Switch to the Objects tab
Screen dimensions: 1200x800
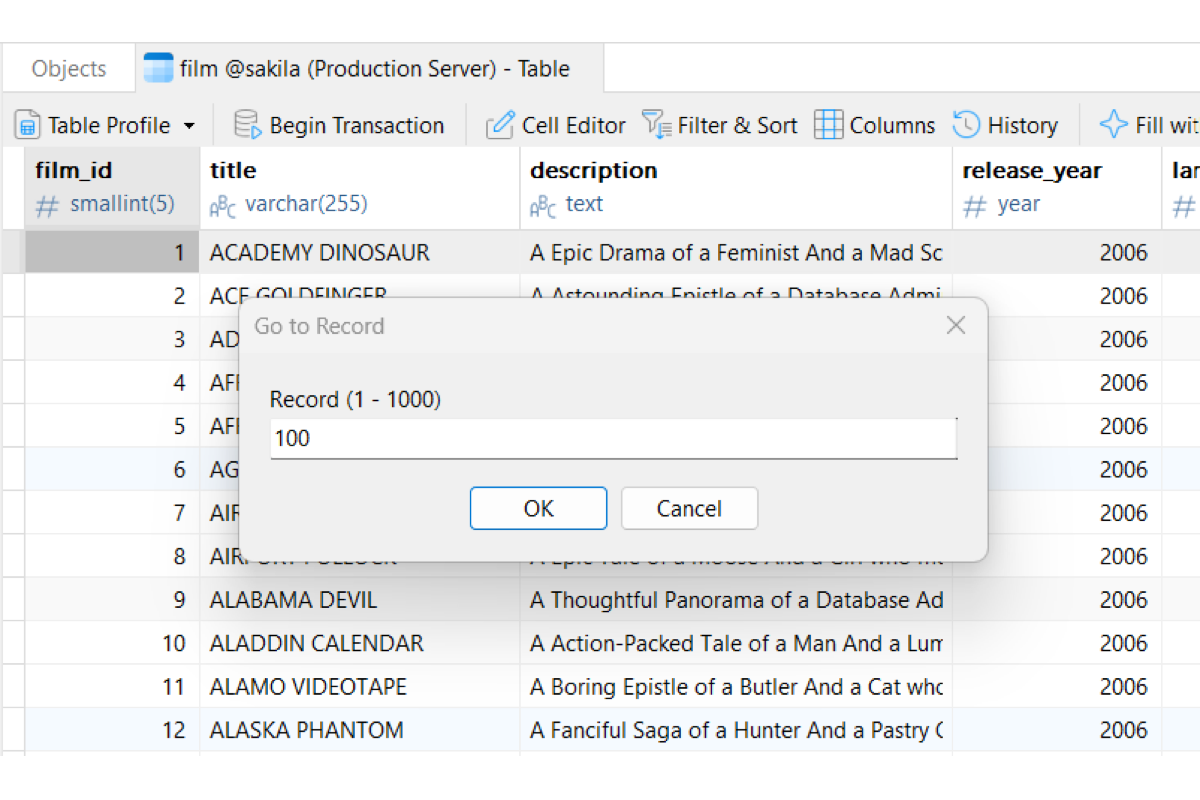pyautogui.click(x=68, y=69)
